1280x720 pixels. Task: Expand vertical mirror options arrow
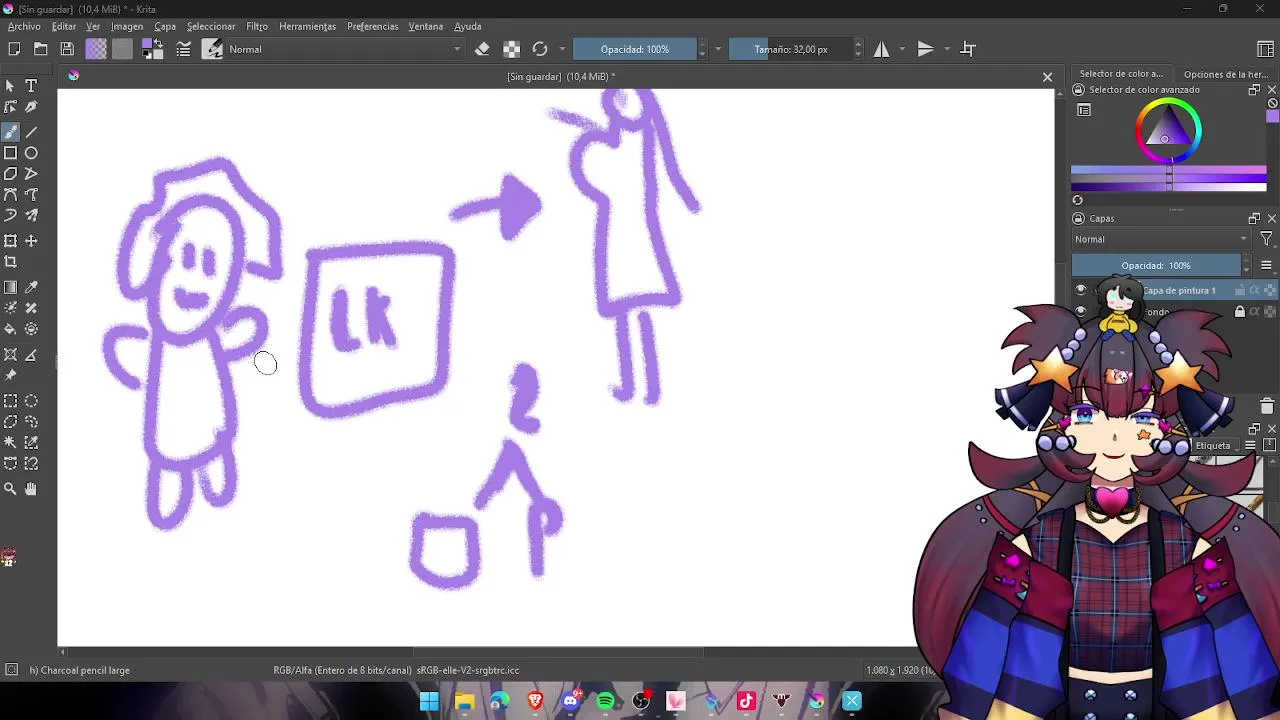(946, 49)
